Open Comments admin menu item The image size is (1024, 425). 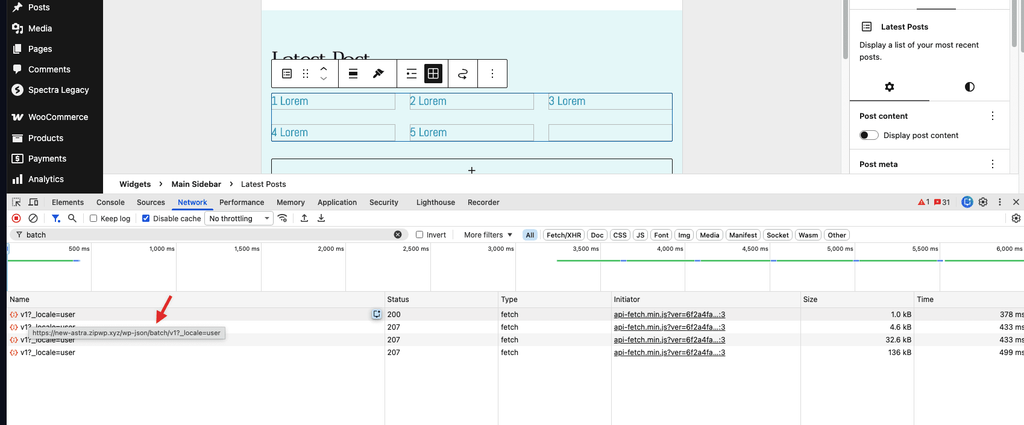[51, 69]
